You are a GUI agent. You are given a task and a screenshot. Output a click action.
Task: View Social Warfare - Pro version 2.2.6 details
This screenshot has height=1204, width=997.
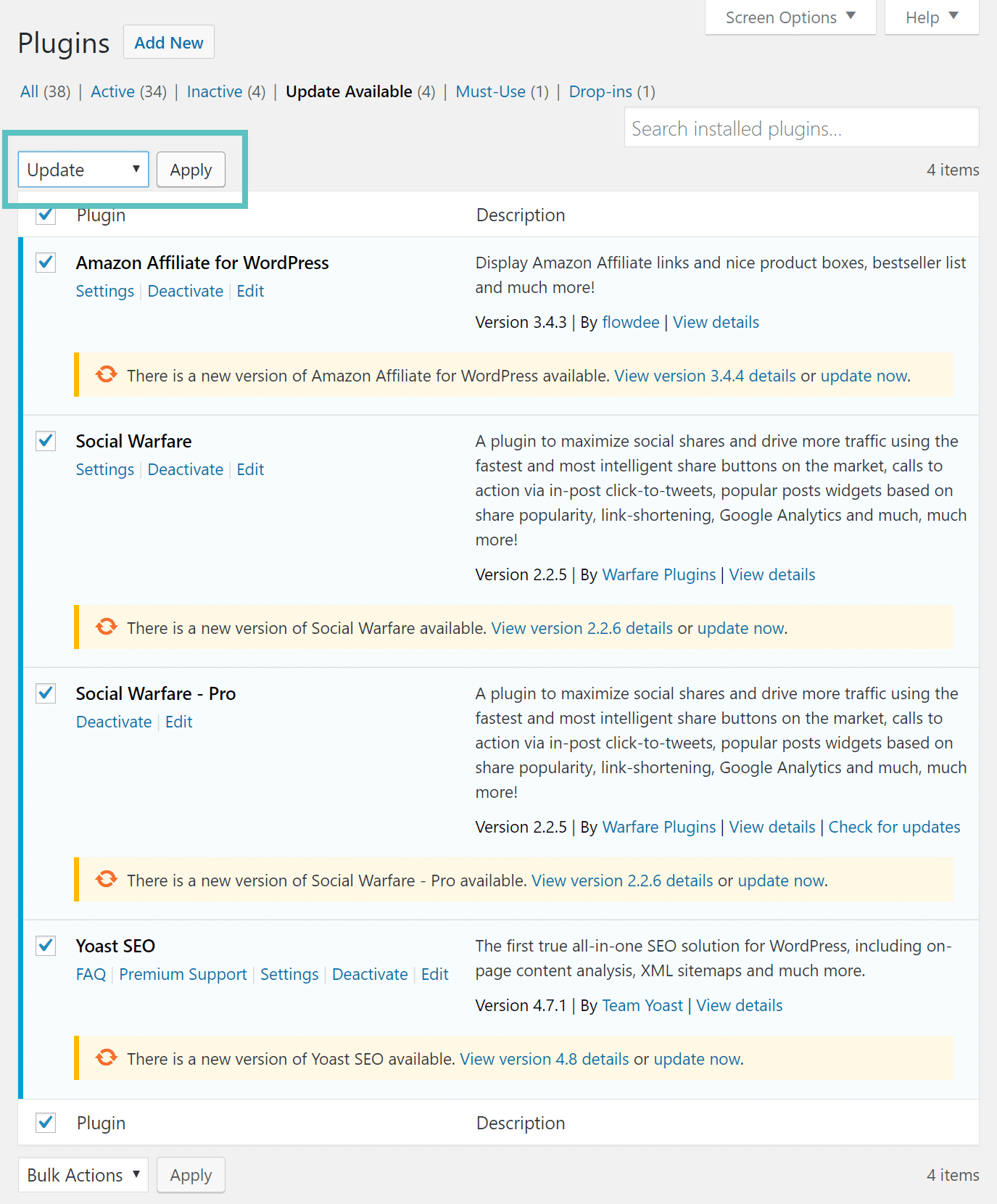tap(622, 881)
